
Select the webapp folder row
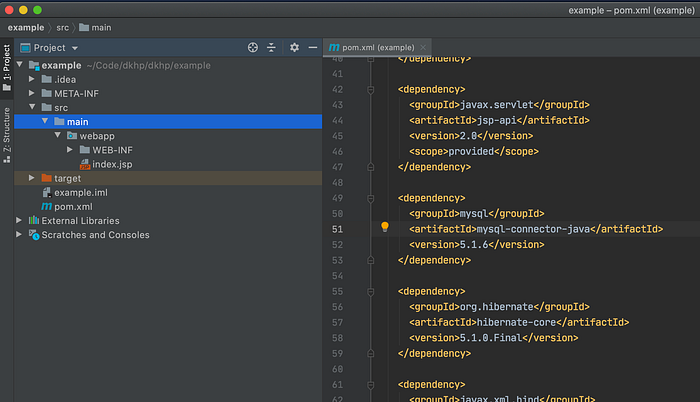click(x=168, y=136)
